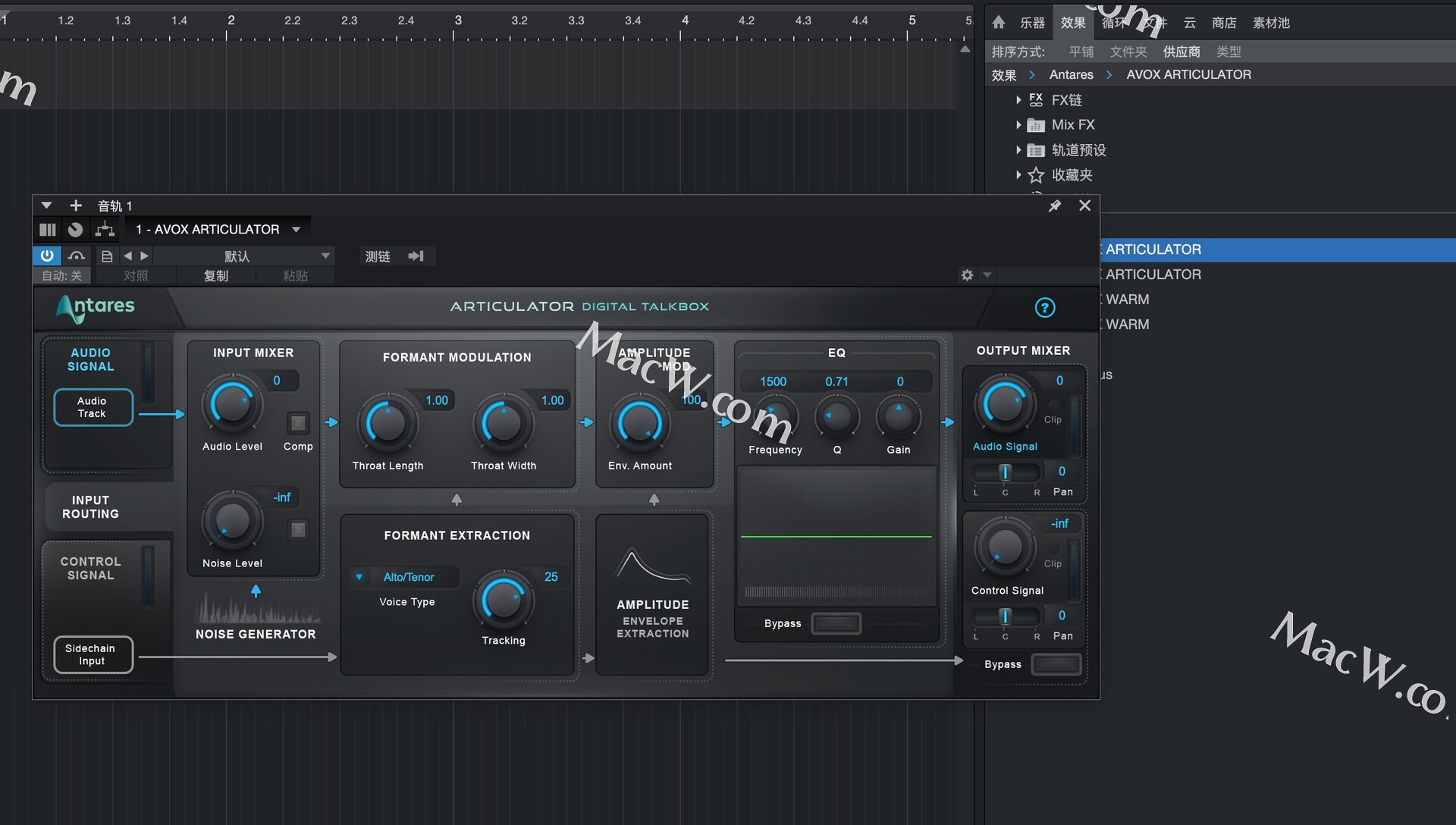Load next preset with right arrow

point(145,256)
